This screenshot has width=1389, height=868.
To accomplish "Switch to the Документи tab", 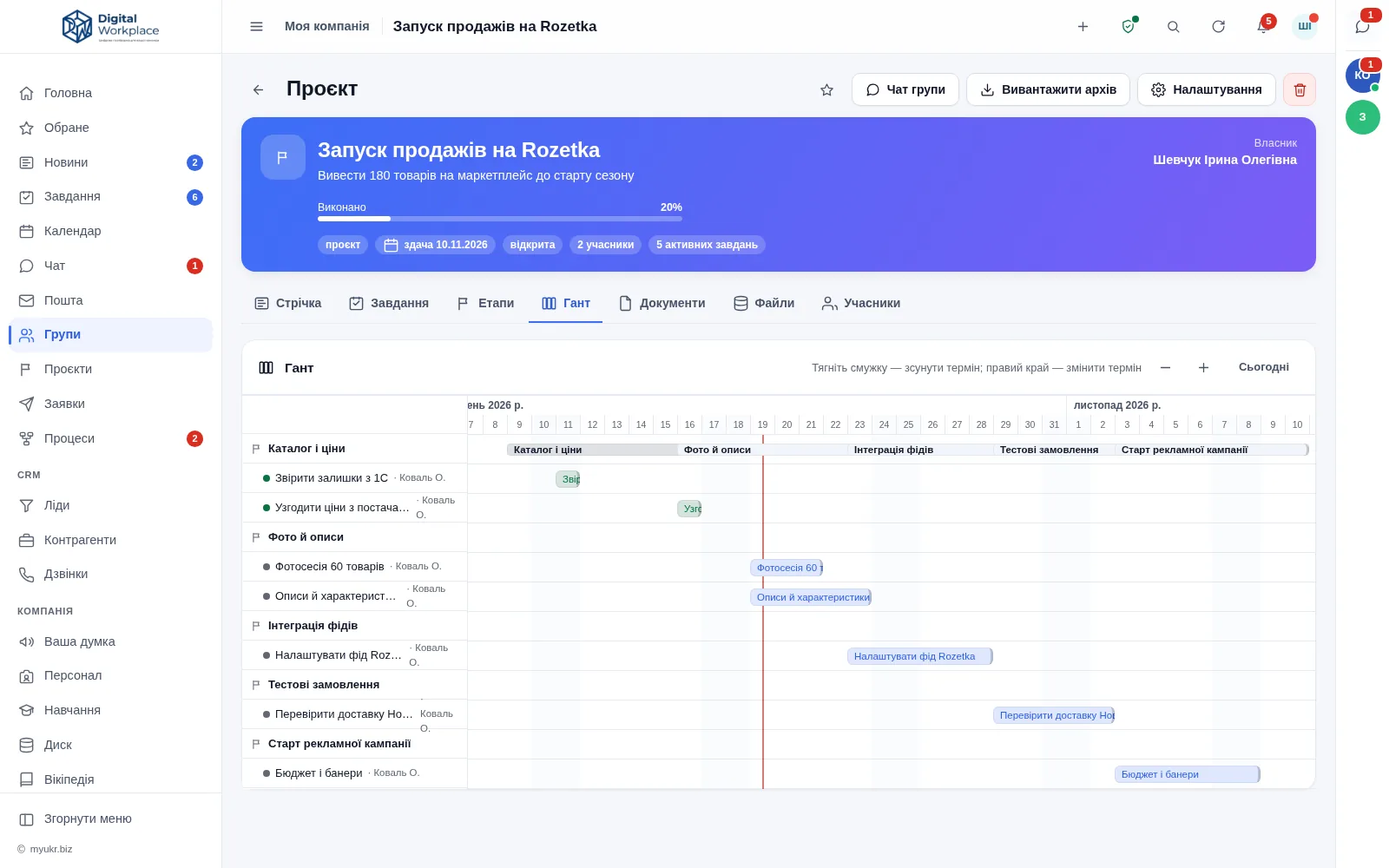I will click(x=662, y=303).
